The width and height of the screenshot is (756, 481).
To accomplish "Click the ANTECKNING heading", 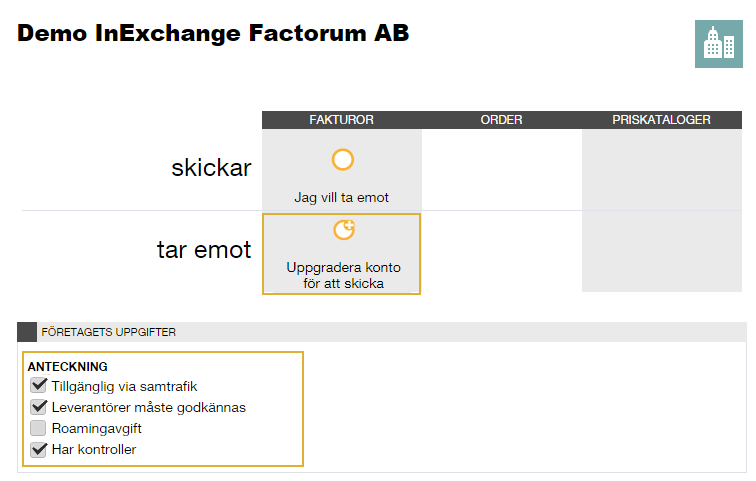I will click(x=68, y=367).
